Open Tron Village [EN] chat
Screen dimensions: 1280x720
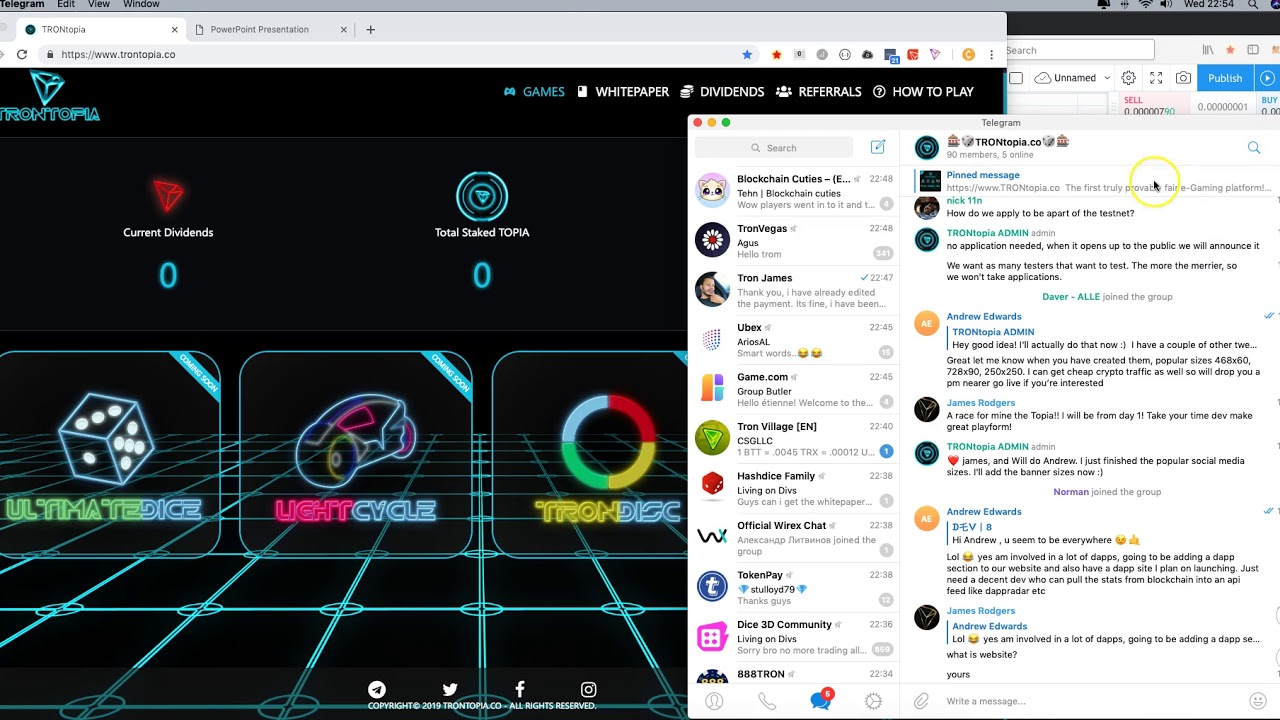click(795, 439)
